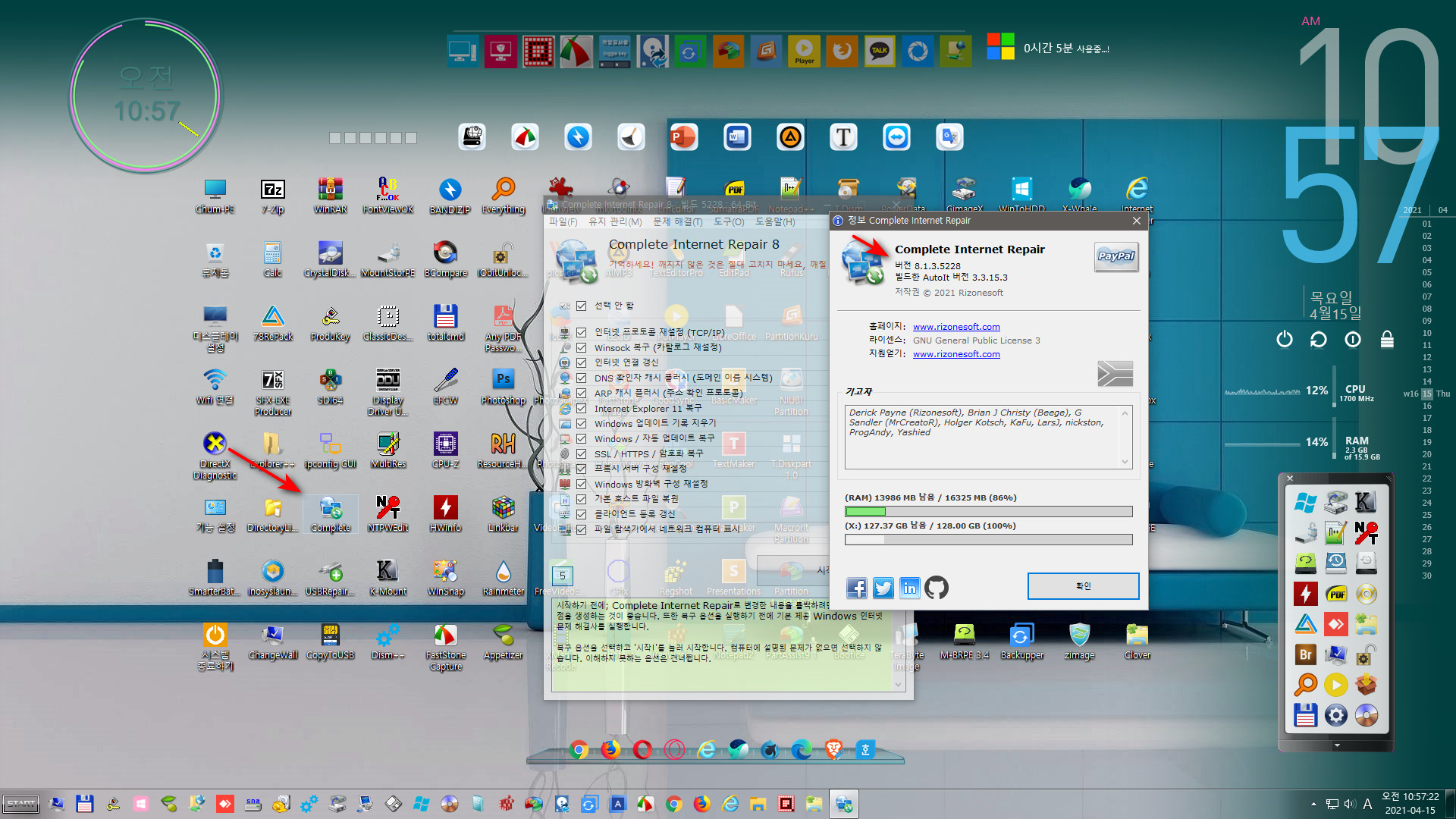Click the volume icon in the system tray
Screen dimensions: 1456x819
point(1350,804)
